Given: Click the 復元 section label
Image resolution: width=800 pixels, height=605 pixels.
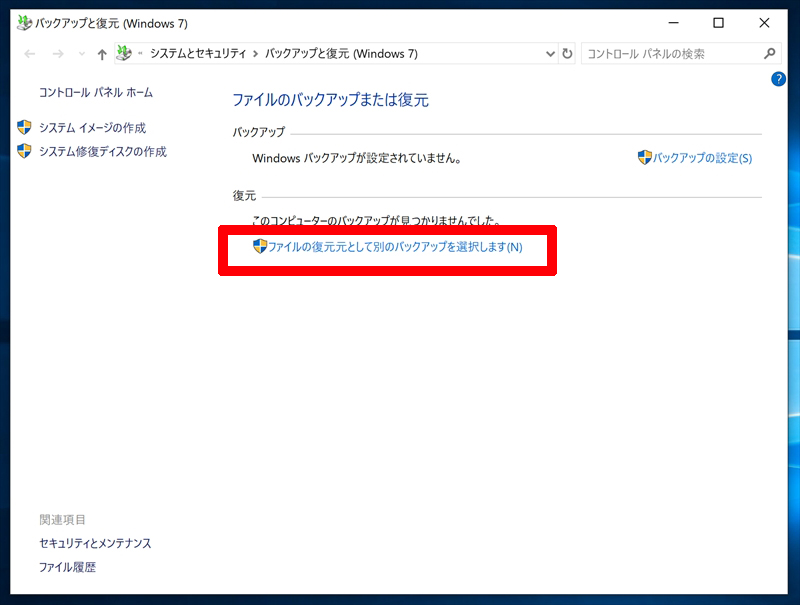Looking at the screenshot, I should [244, 195].
